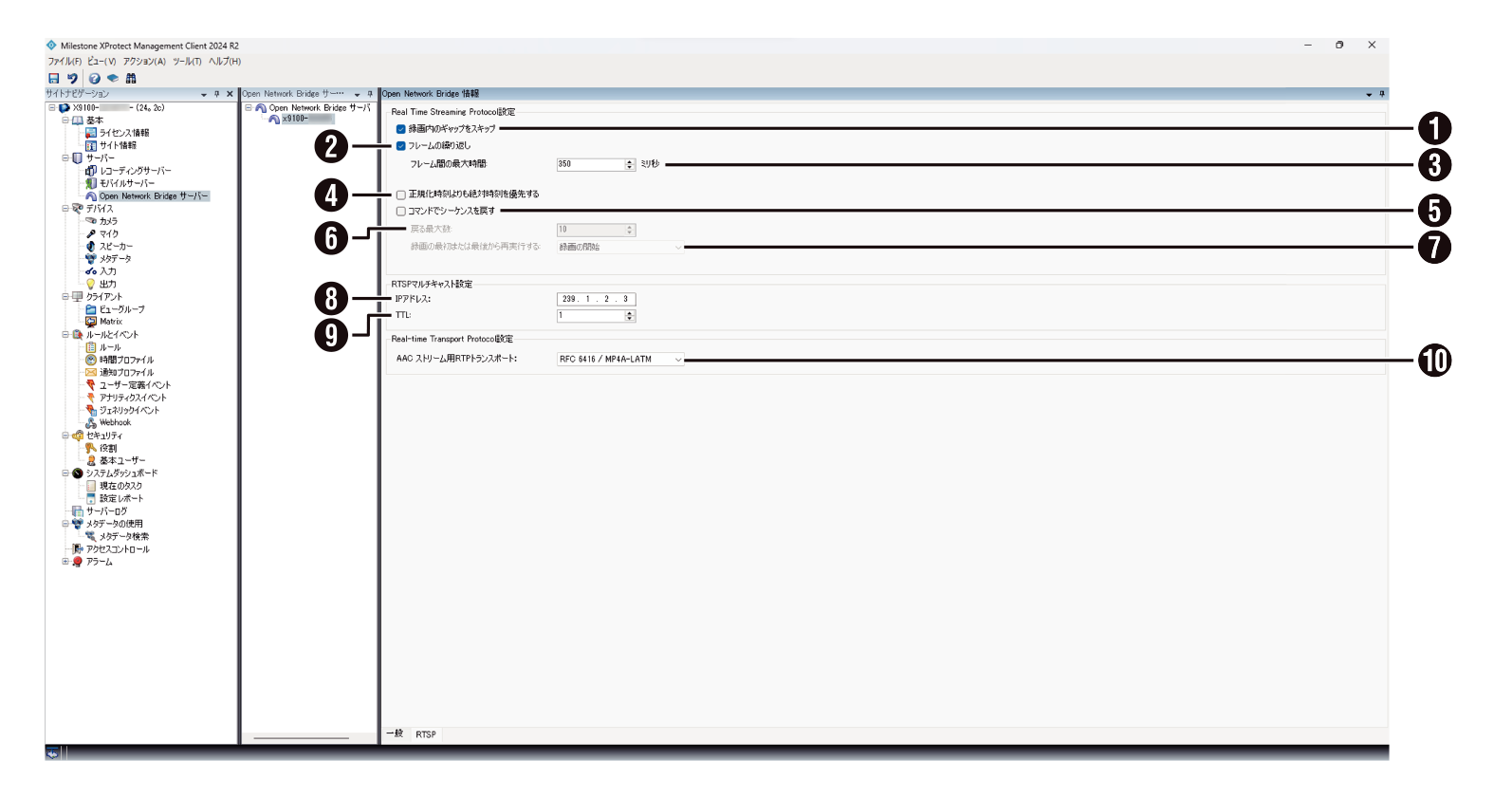This screenshot has height=798, width=1512.
Task: Click the Webhook icon in the tree
Action: tap(91, 422)
